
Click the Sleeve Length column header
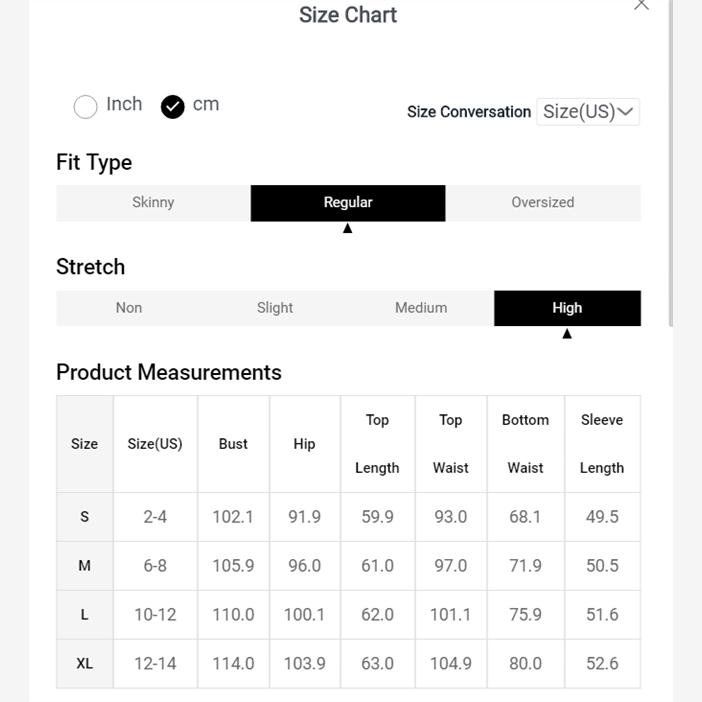pyautogui.click(x=602, y=444)
